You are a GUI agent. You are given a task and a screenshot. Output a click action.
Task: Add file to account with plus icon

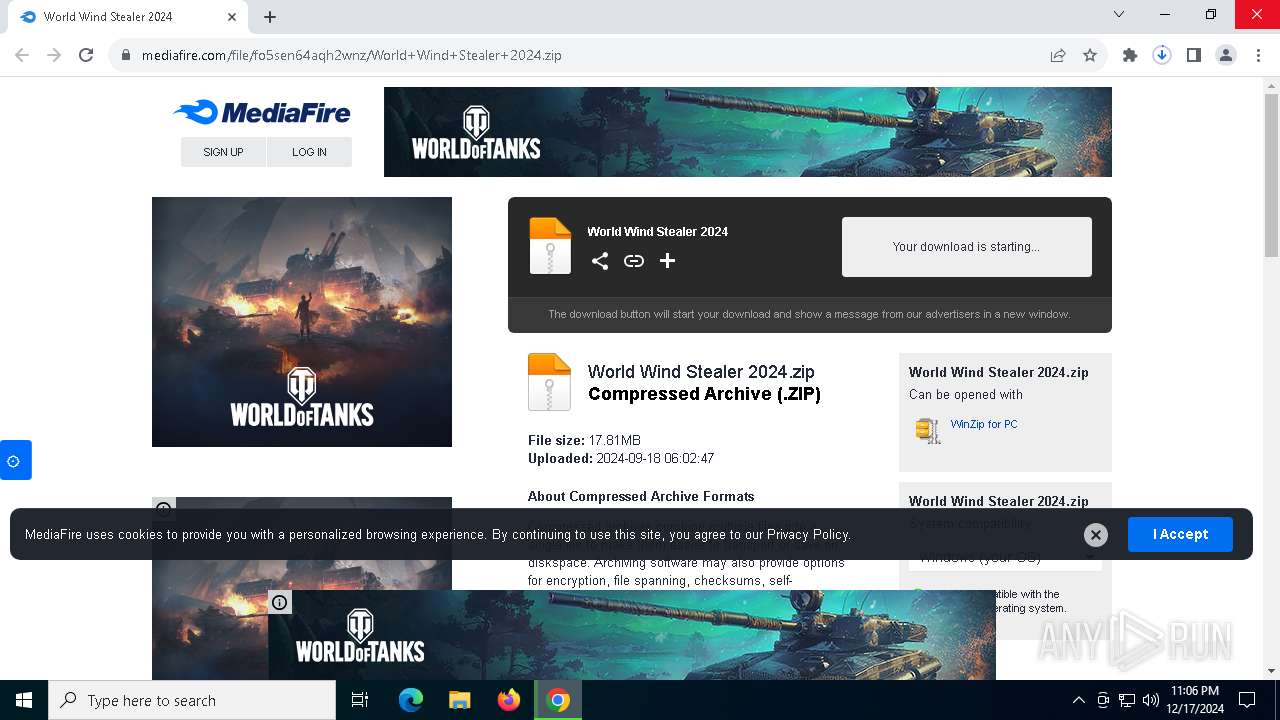pos(667,261)
